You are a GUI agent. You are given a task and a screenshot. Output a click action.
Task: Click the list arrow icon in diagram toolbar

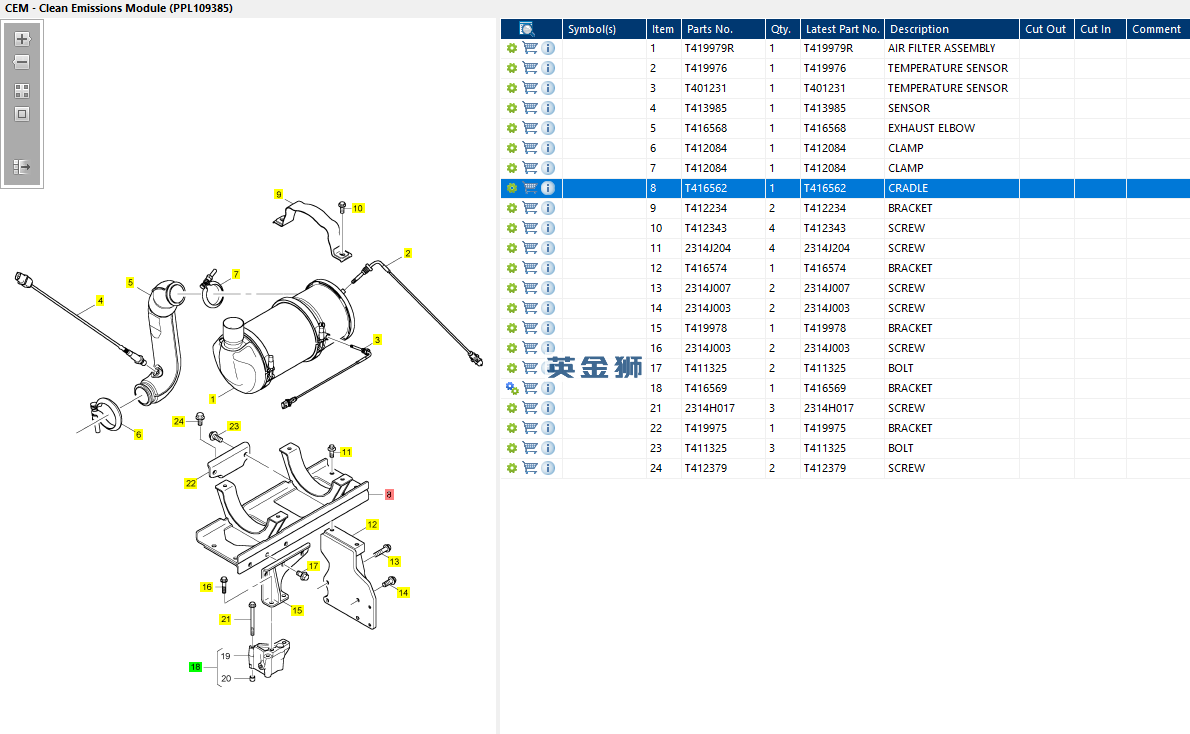click(x=22, y=167)
